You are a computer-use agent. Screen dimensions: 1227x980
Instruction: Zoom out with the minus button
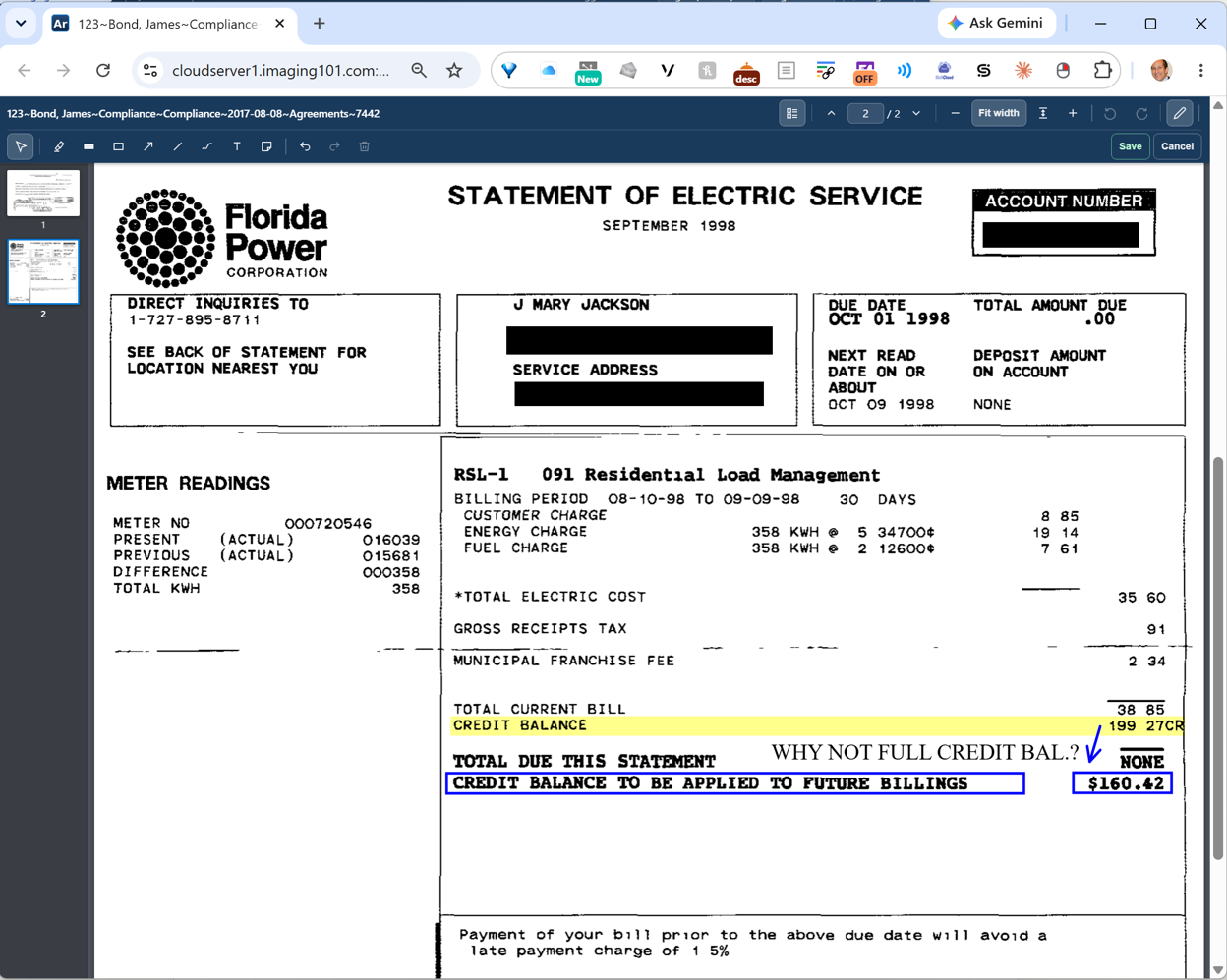(x=955, y=114)
